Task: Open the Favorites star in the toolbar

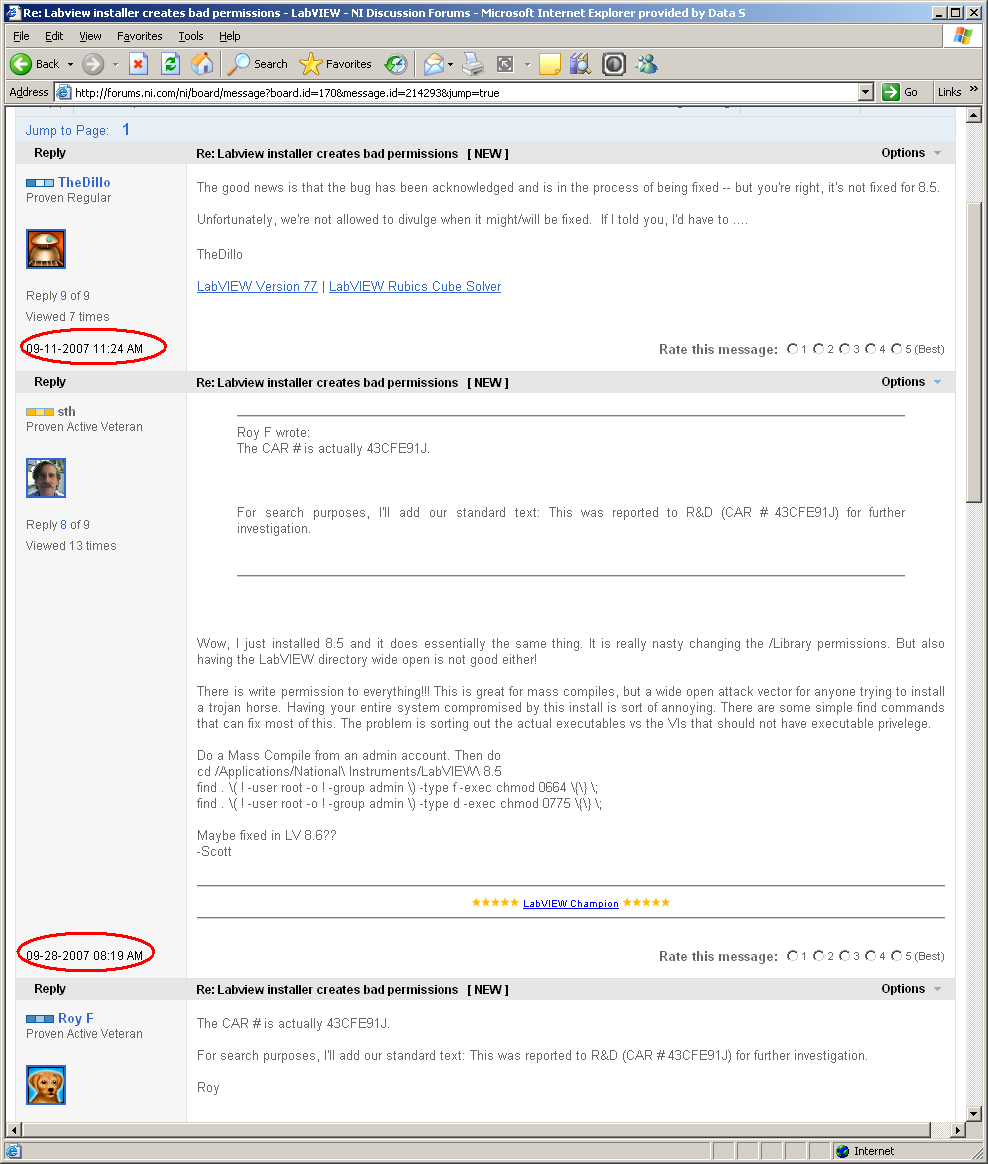Action: click(x=336, y=65)
